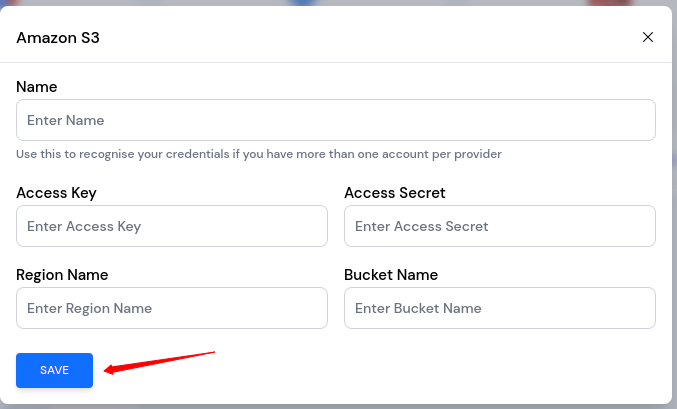The image size is (677, 409).
Task: Click the Bucket Name input field
Action: 499,308
